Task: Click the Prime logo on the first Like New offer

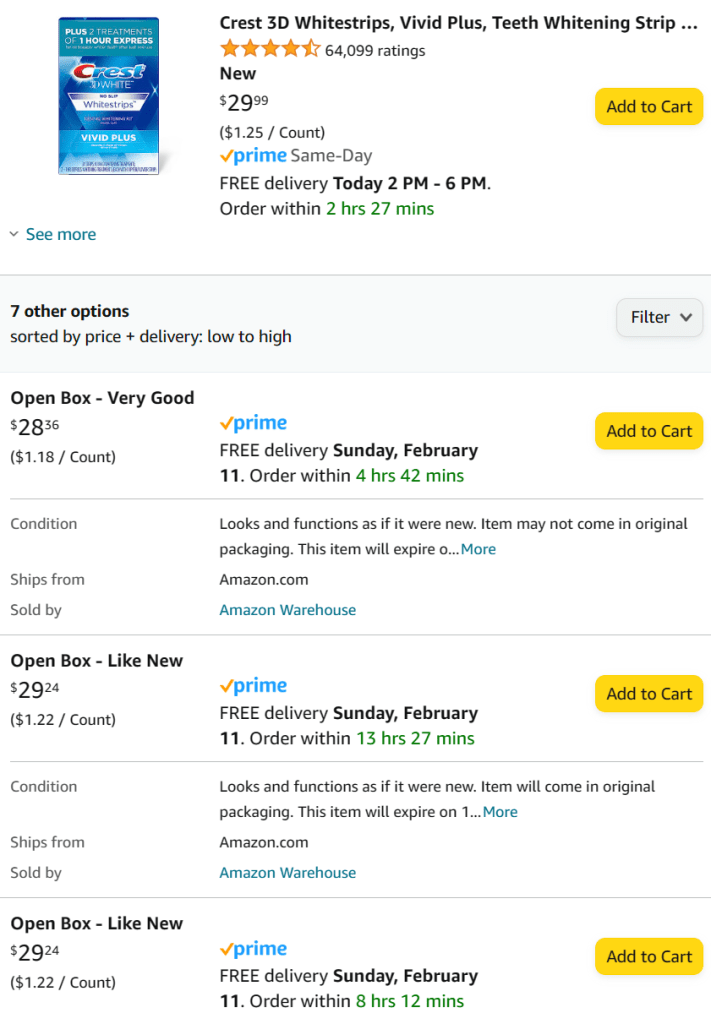Action: 253,686
